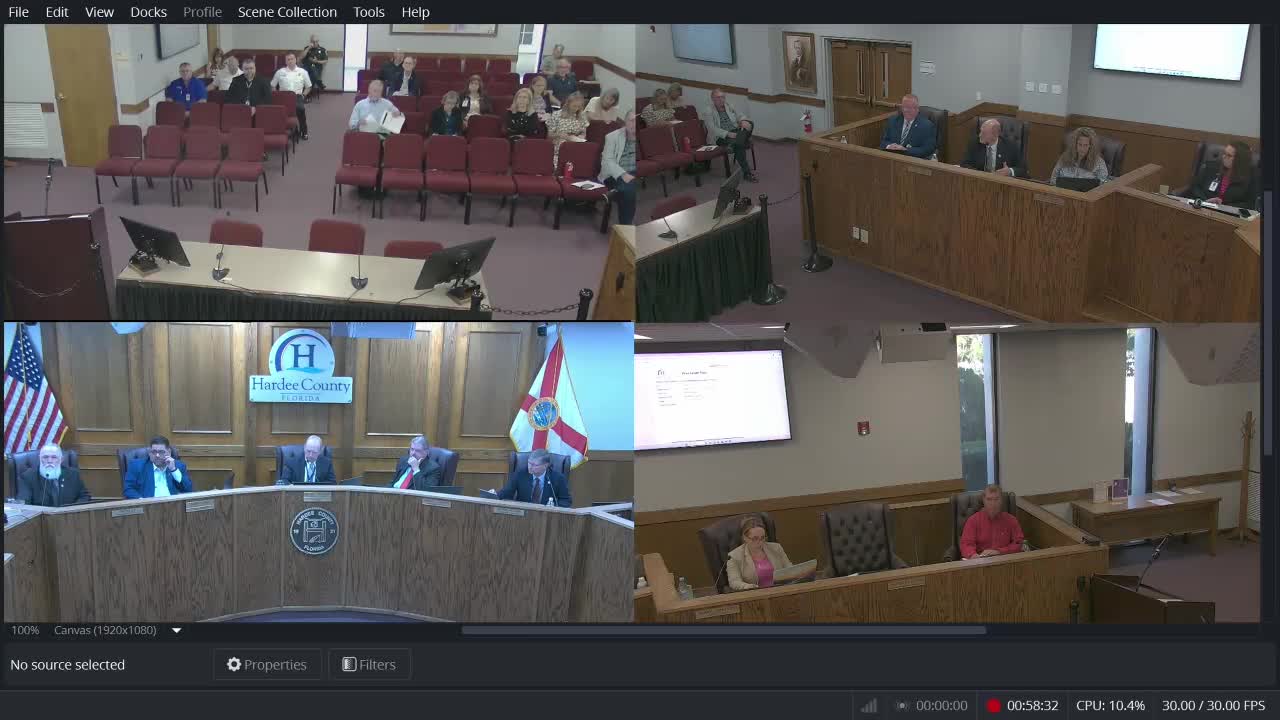
Task: Click the 00:00:00 streaming timer
Action: (x=942, y=705)
